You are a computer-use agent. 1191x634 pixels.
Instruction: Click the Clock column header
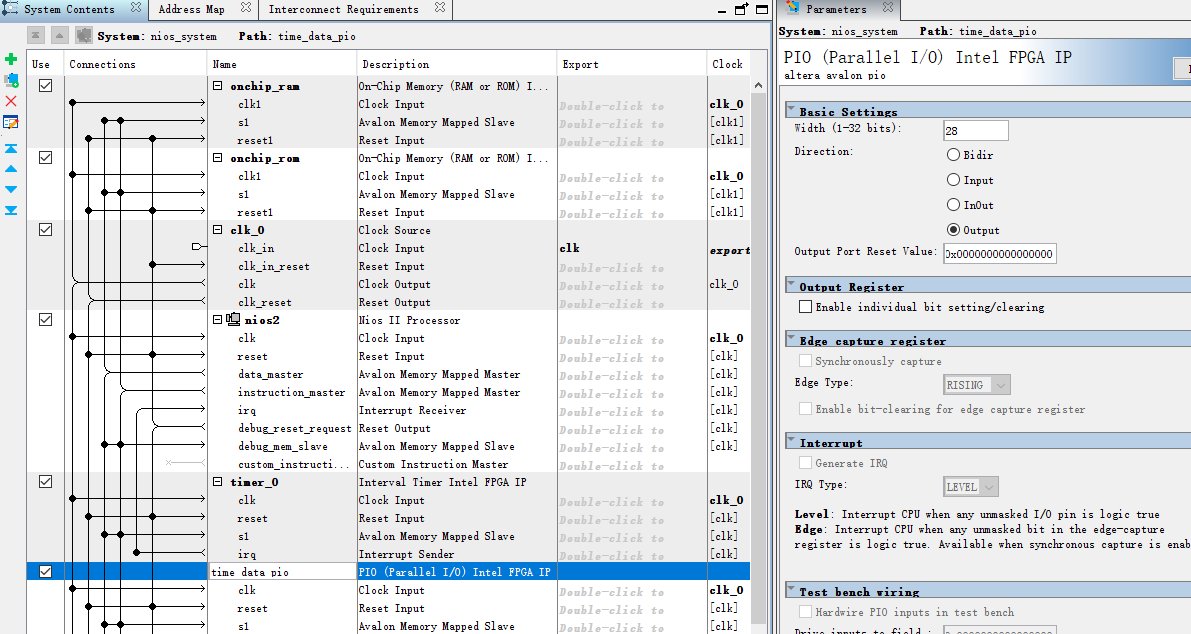(x=728, y=64)
